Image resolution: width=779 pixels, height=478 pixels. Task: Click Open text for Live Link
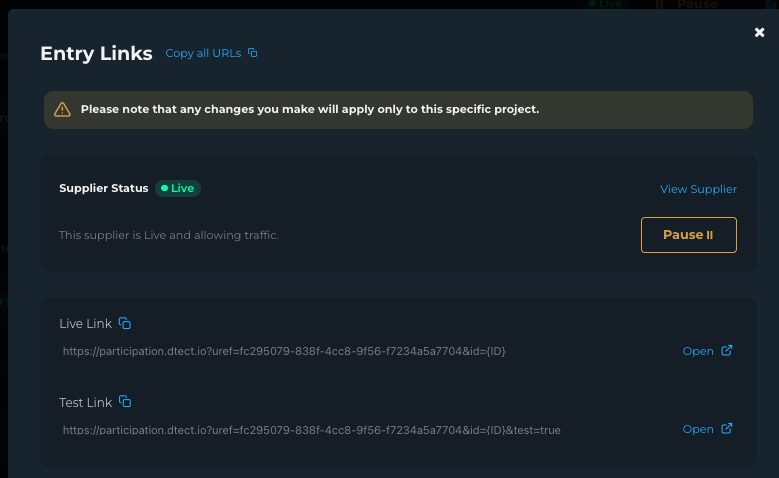[x=697, y=351]
